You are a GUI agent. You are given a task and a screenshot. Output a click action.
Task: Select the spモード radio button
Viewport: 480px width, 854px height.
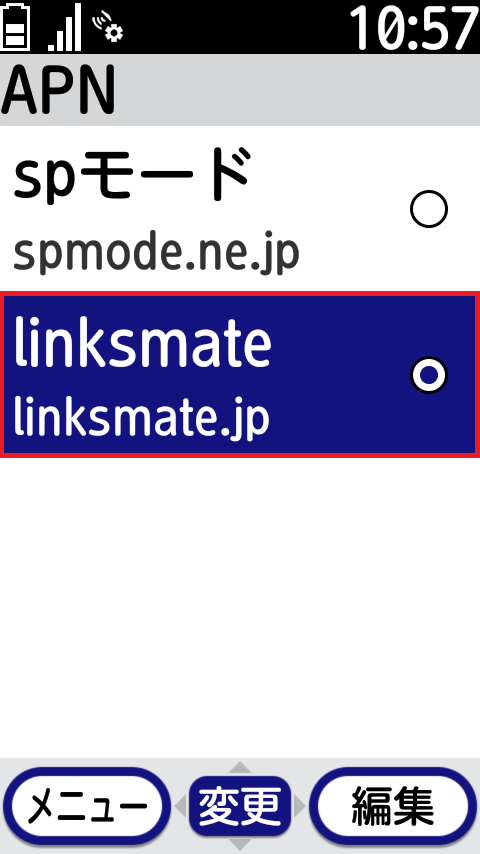tap(429, 209)
